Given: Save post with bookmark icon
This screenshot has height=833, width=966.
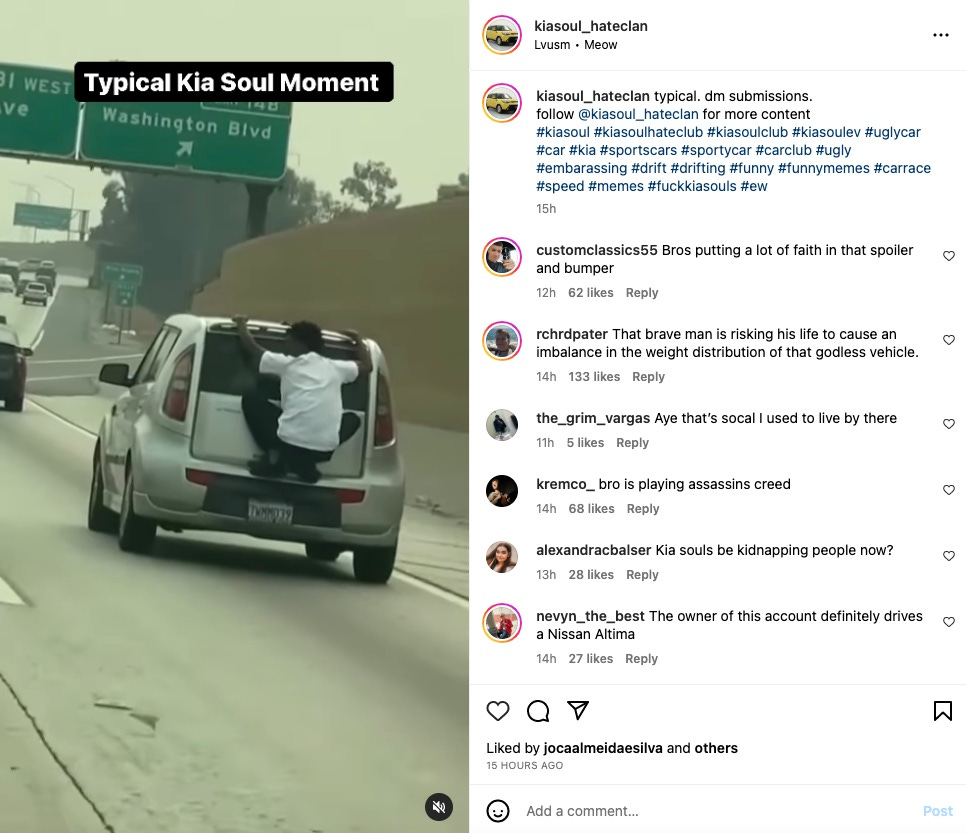Looking at the screenshot, I should click(943, 711).
